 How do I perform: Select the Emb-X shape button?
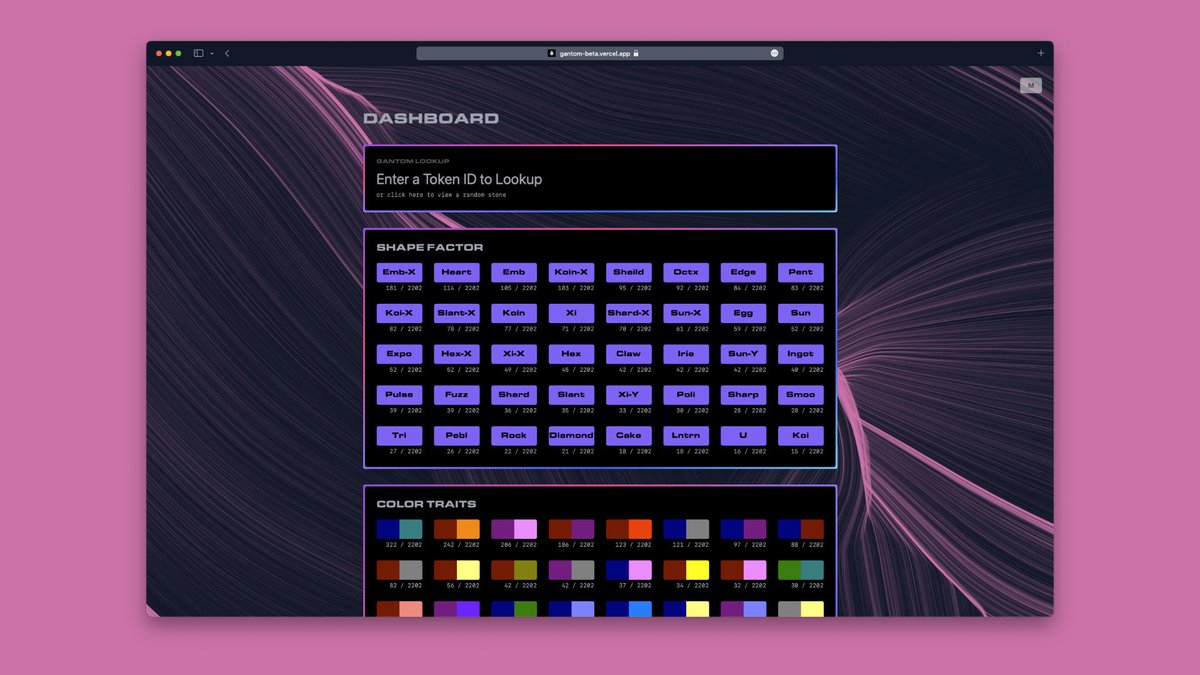pyautogui.click(x=399, y=272)
